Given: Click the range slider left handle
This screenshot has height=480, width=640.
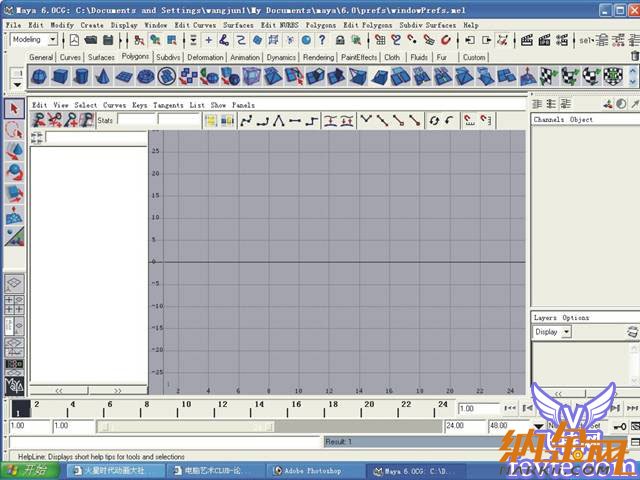Looking at the screenshot, I should (104, 427).
